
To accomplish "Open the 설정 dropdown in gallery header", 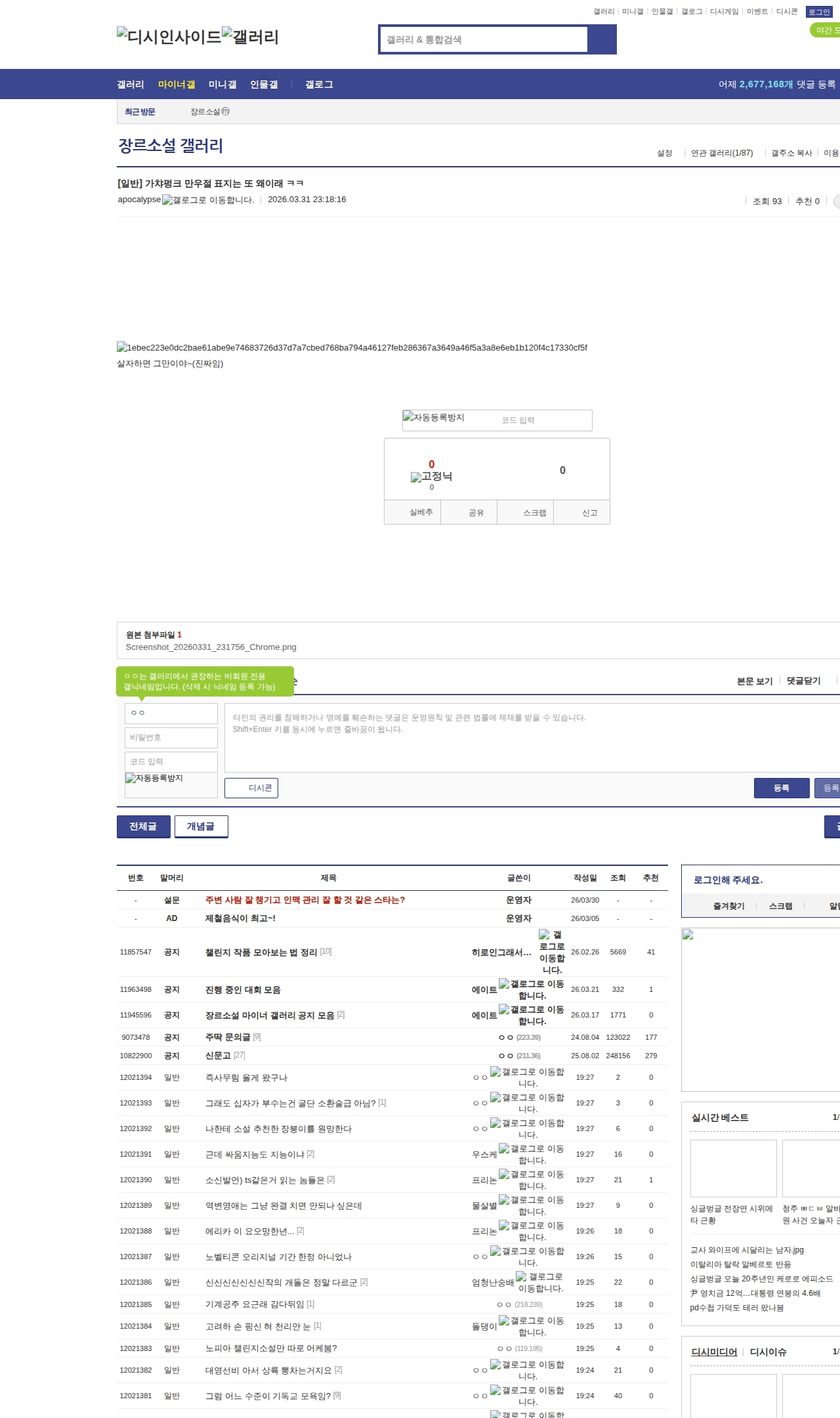I will tap(664, 153).
